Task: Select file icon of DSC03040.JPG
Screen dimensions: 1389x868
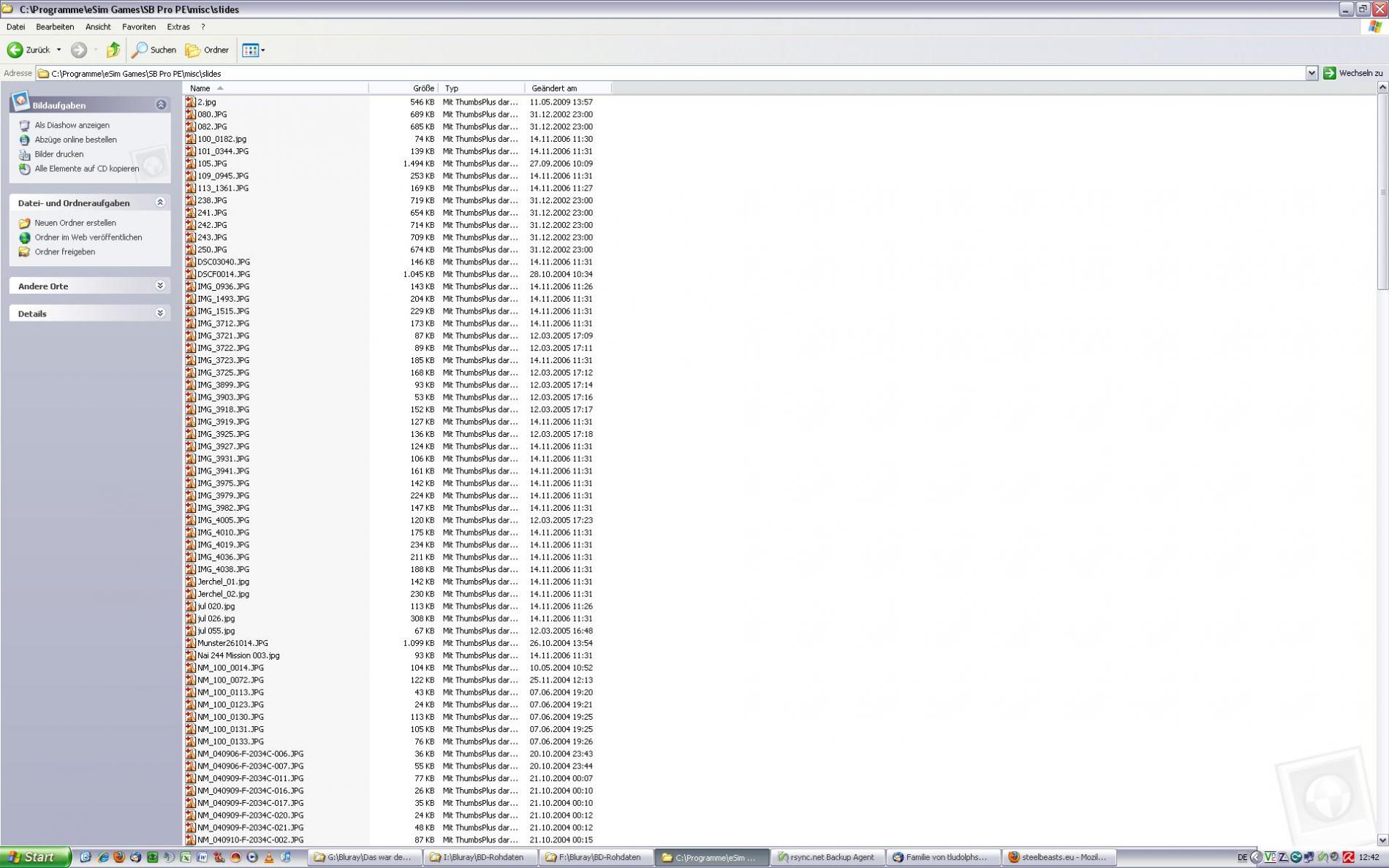Action: point(190,262)
